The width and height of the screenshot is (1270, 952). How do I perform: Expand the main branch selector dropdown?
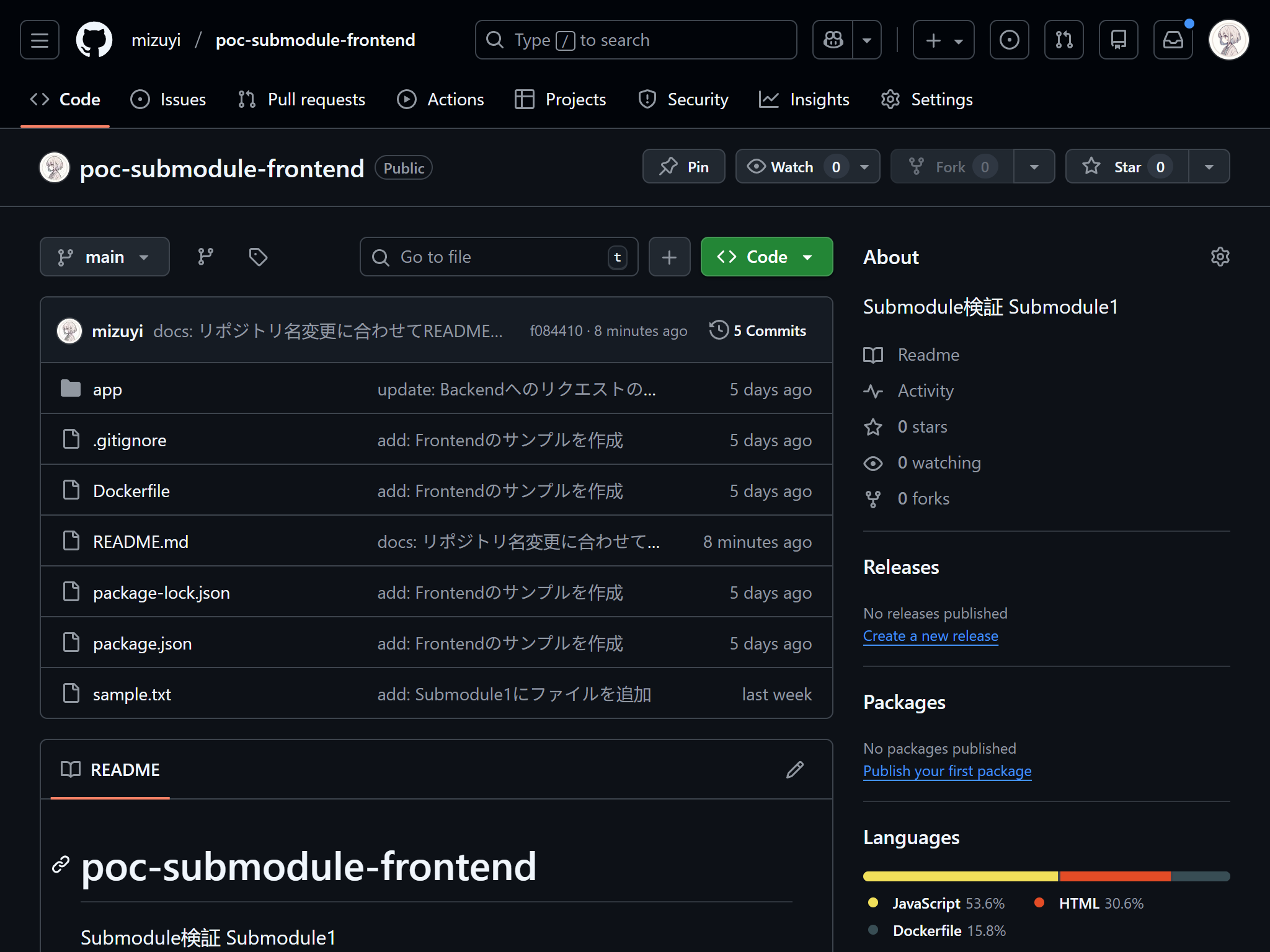point(104,256)
